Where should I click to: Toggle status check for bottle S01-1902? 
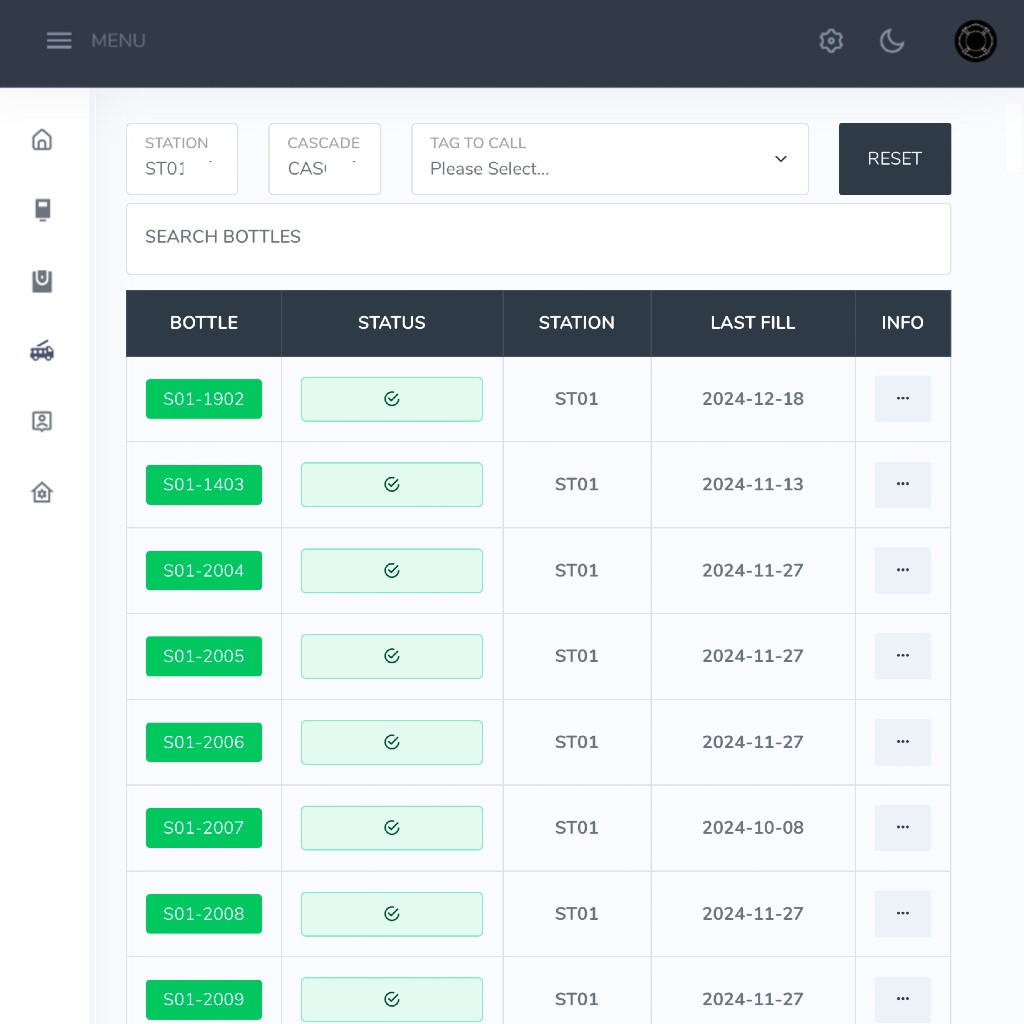(391, 399)
